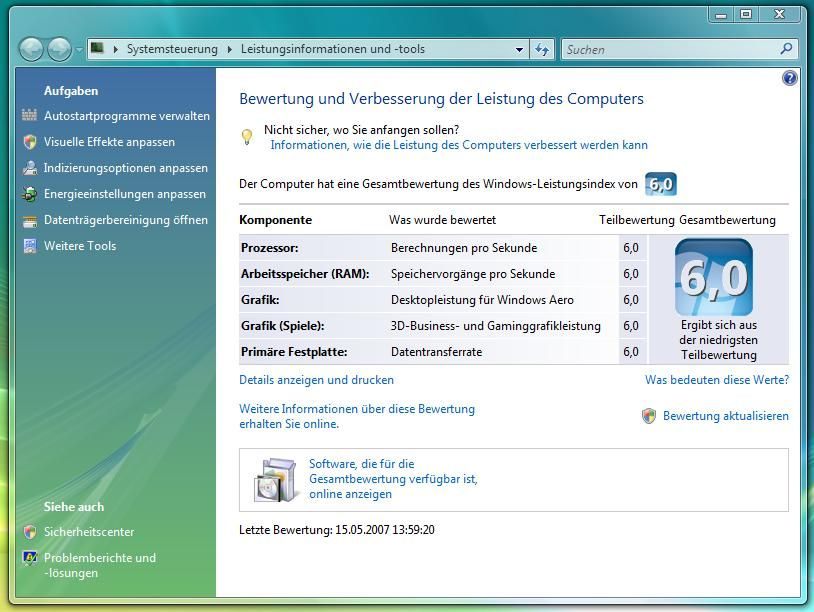Click the Teilbewertung column header

click(636, 220)
